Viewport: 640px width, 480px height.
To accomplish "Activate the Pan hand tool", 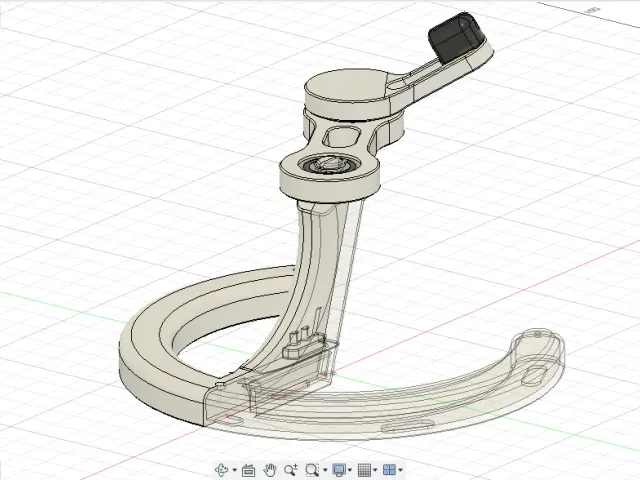I will pos(270,470).
